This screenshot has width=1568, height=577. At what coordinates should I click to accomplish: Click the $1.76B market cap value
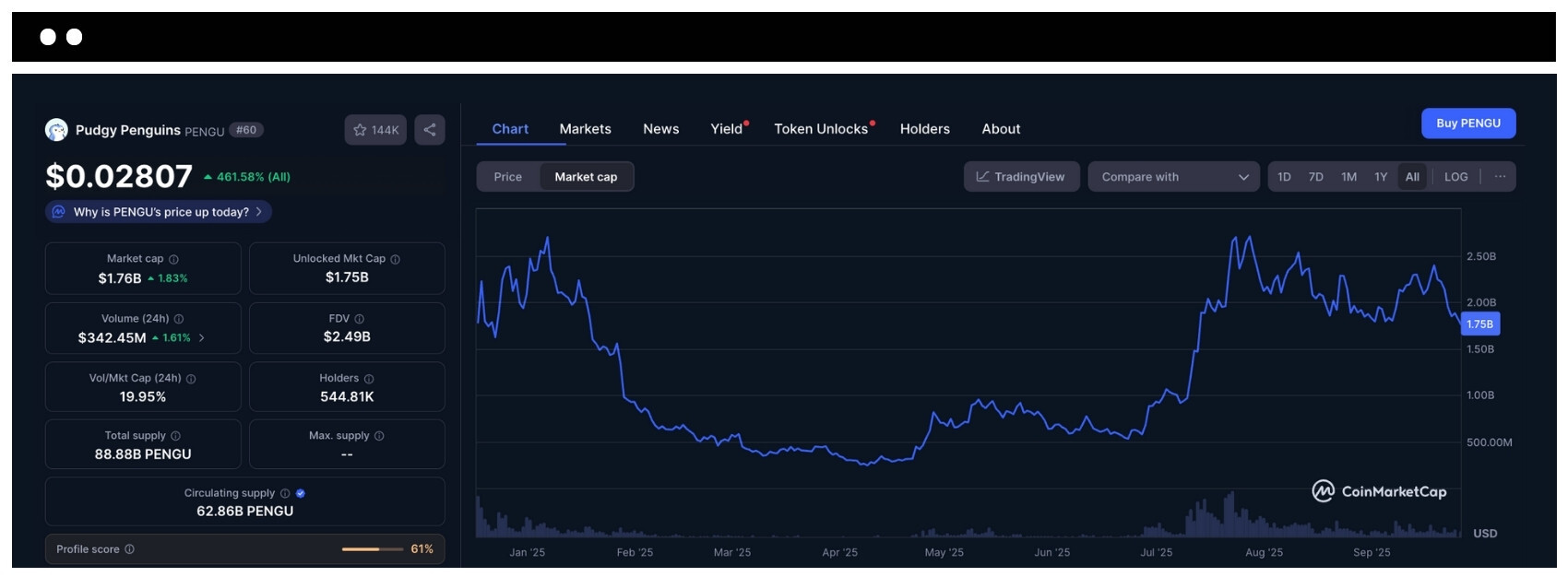pos(120,278)
